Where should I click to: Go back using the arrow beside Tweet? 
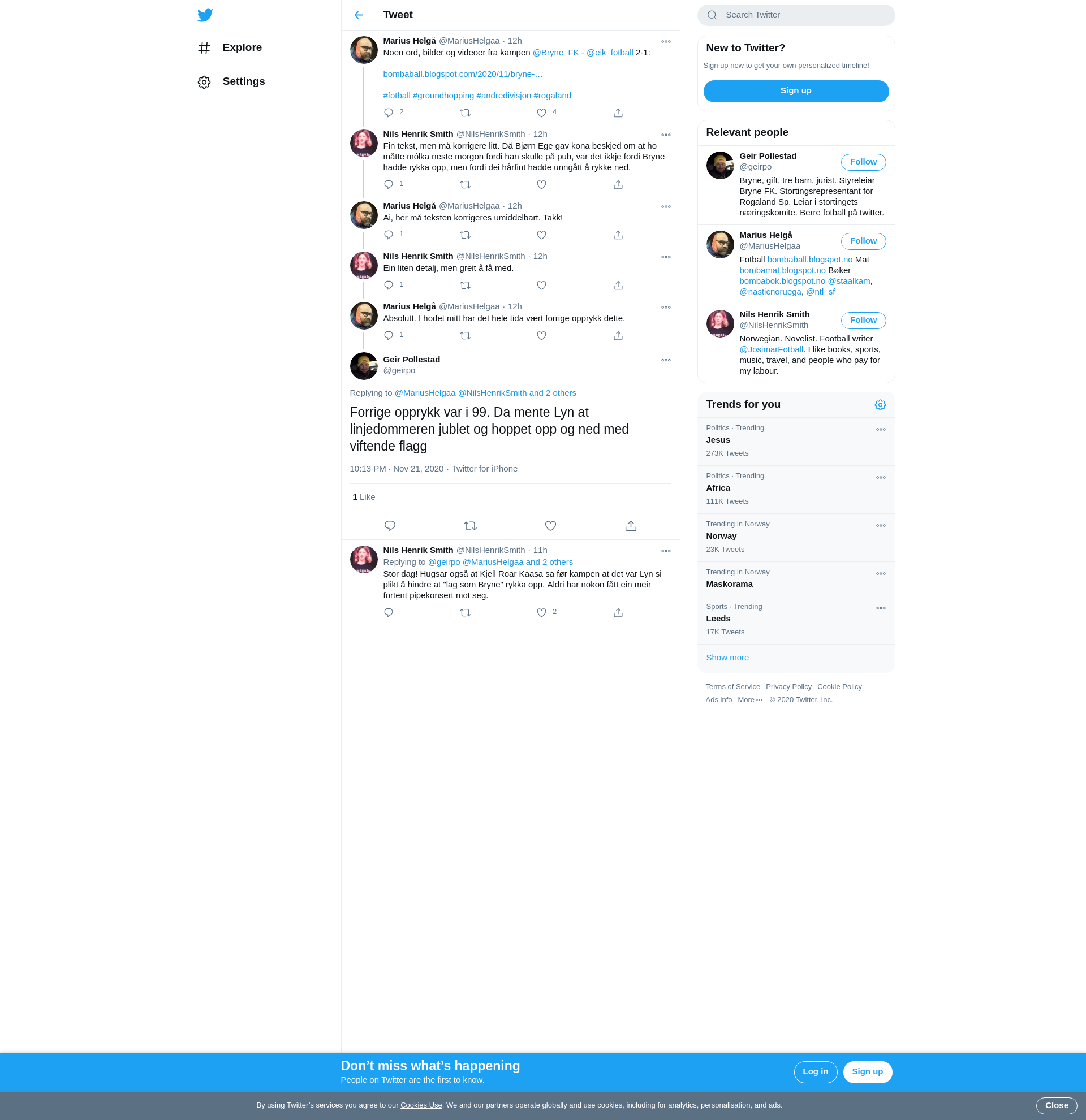(359, 15)
